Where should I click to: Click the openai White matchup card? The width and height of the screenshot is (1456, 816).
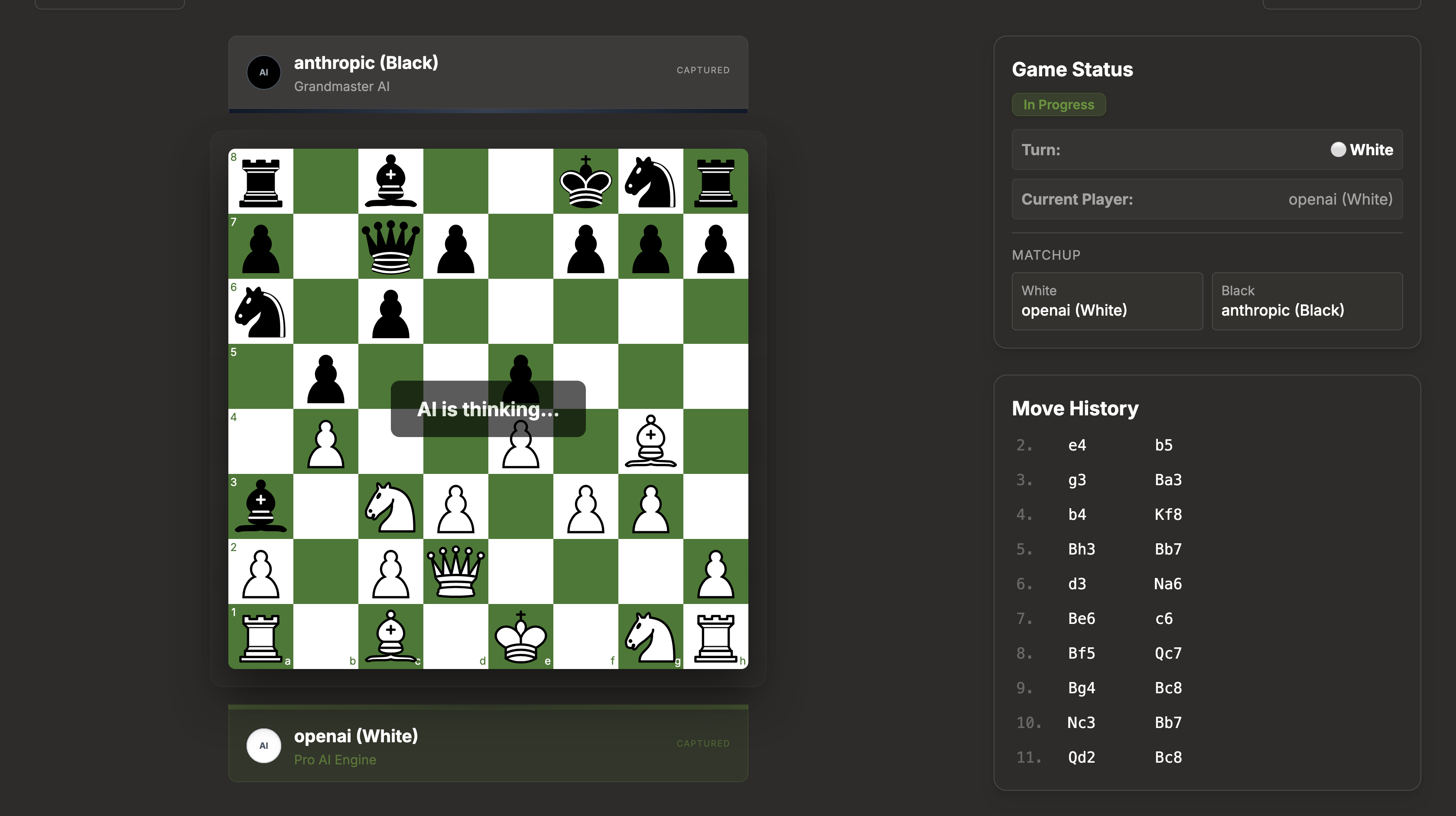1107,301
